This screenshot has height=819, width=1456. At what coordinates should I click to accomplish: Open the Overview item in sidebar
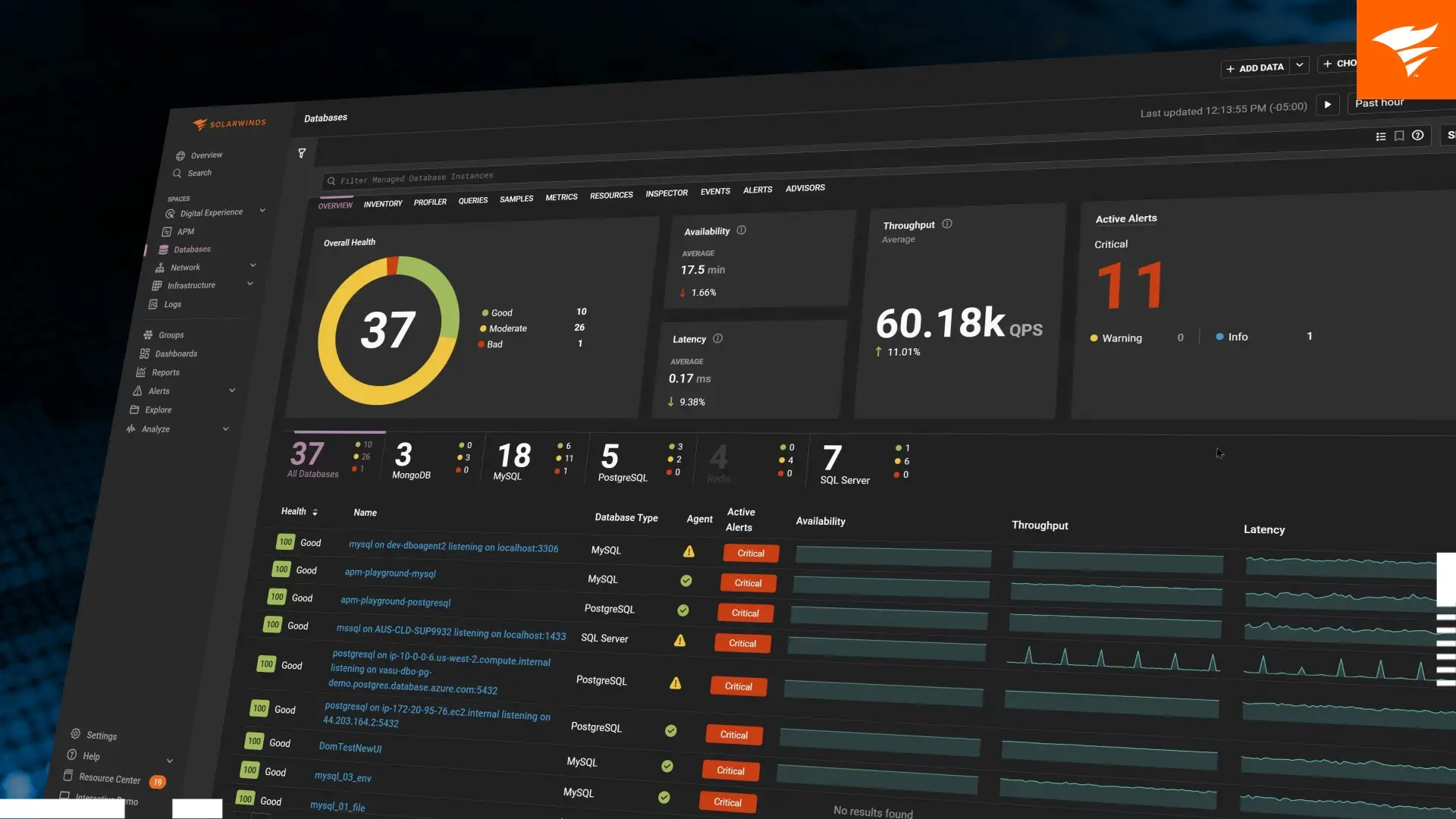[199, 155]
